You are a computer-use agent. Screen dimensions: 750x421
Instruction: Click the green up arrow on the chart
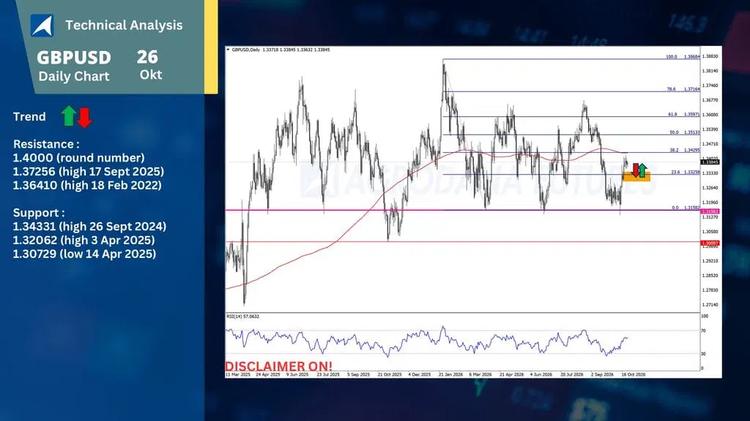click(x=643, y=170)
